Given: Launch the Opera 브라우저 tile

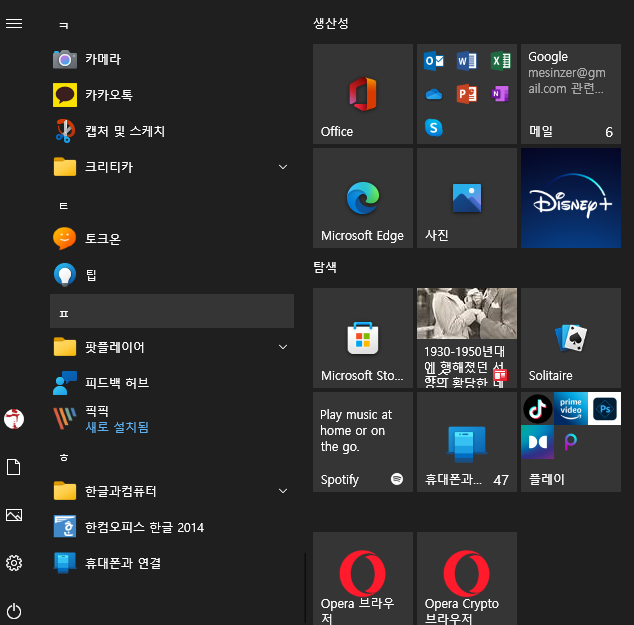Looking at the screenshot, I should pos(363,579).
